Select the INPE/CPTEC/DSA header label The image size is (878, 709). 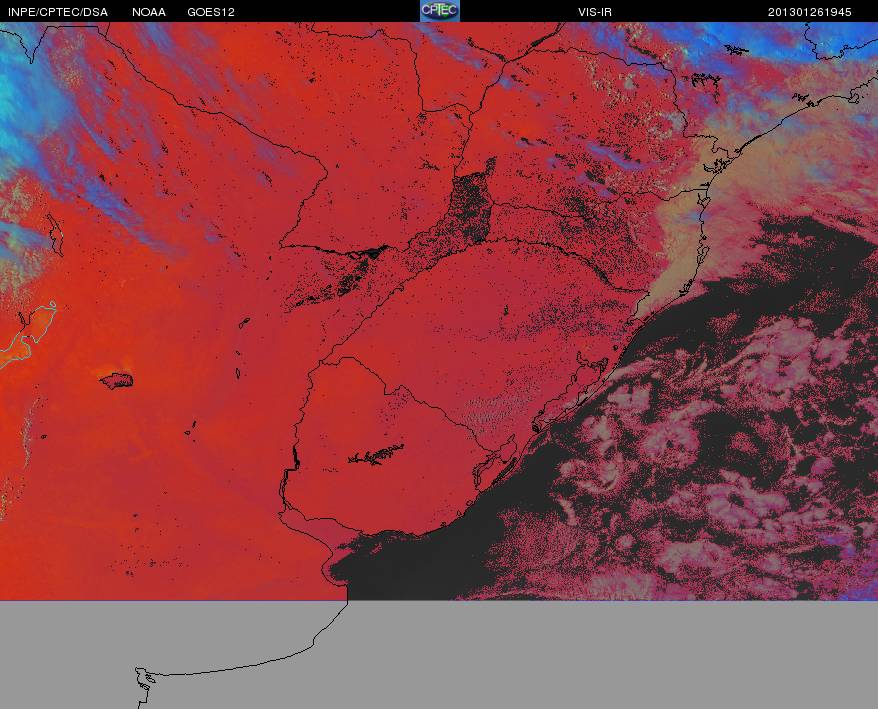tap(58, 12)
